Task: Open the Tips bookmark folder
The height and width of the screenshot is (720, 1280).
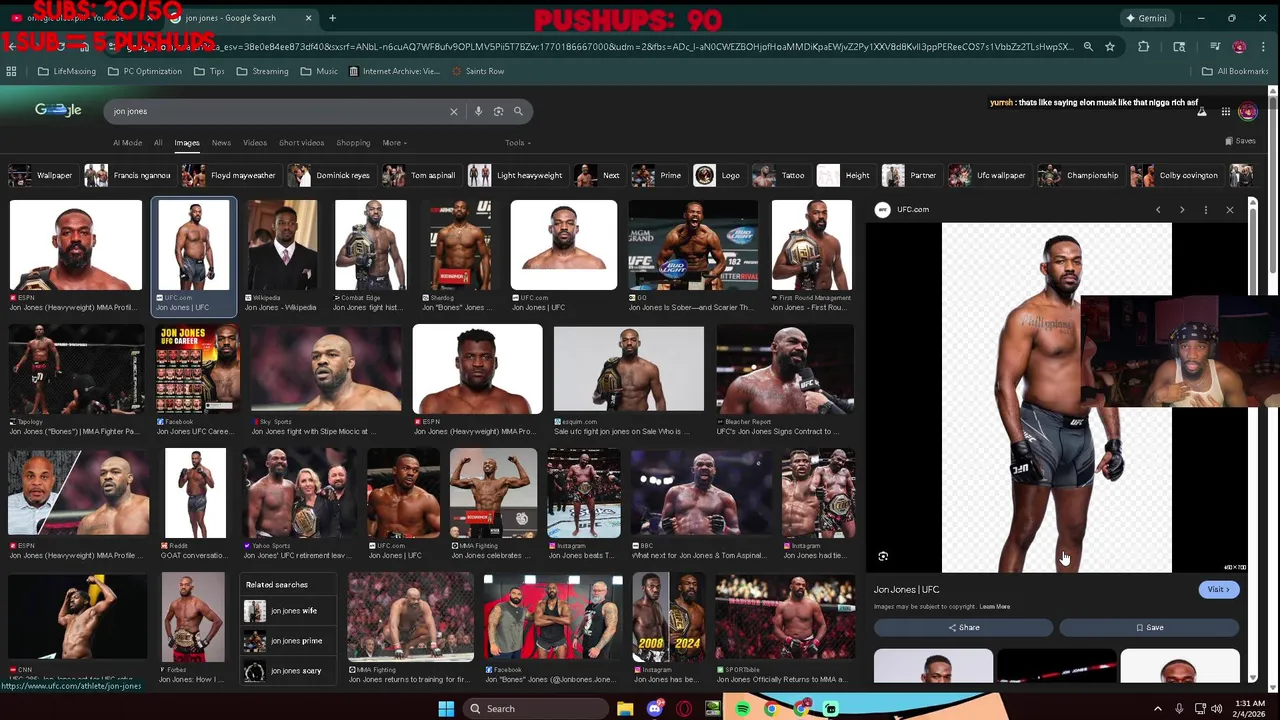Action: [x=209, y=71]
